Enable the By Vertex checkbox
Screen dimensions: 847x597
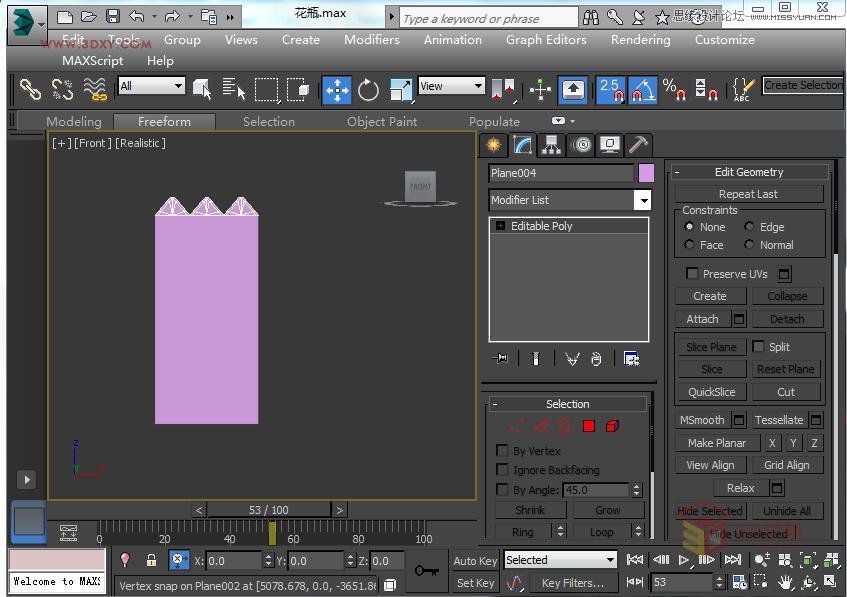click(503, 451)
